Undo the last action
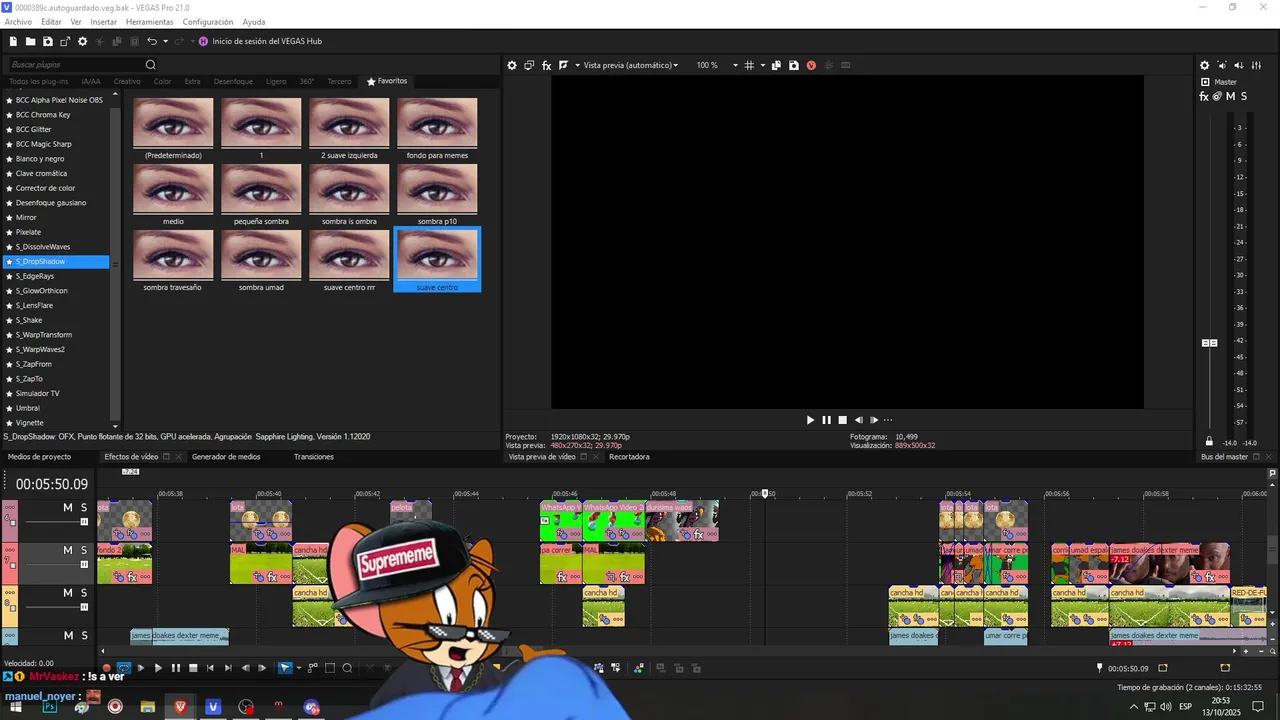This screenshot has height=720, width=1280. pos(152,41)
